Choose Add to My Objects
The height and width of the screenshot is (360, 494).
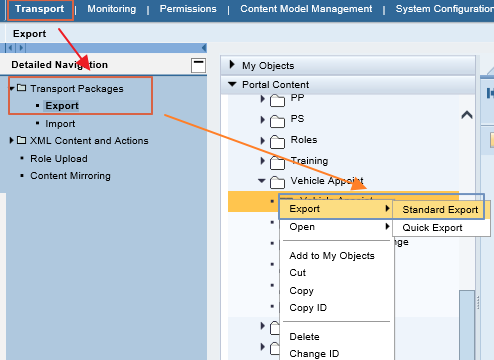coord(332,256)
